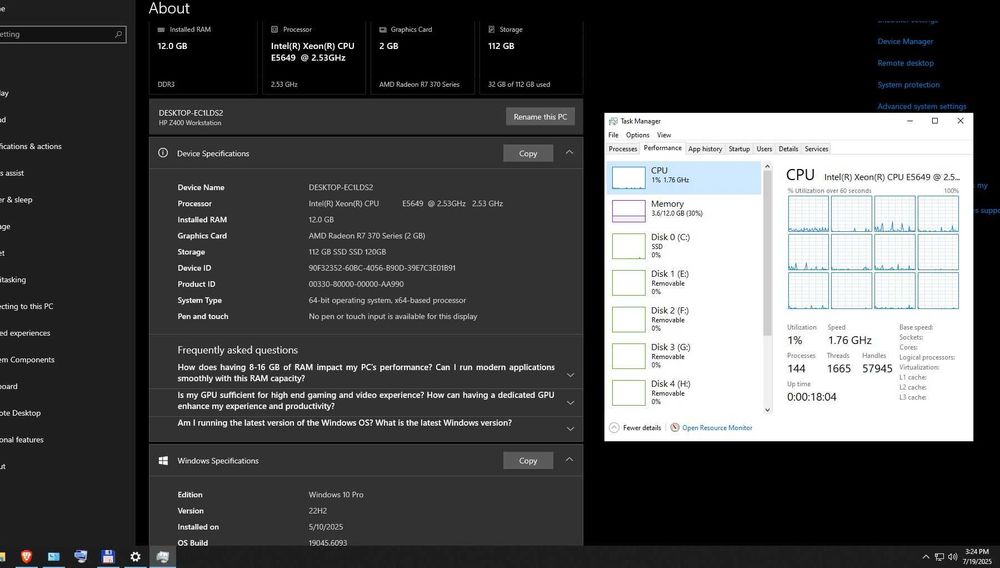
Task: Select Disk 4 (H:) removable entry
Action: 685,393
